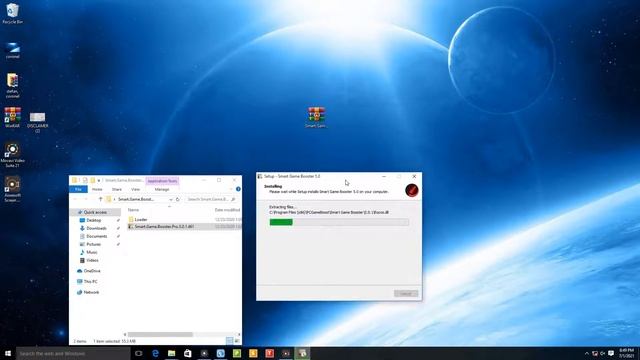Open the Share ribbon tab in Explorer

pyautogui.click(x=117, y=189)
